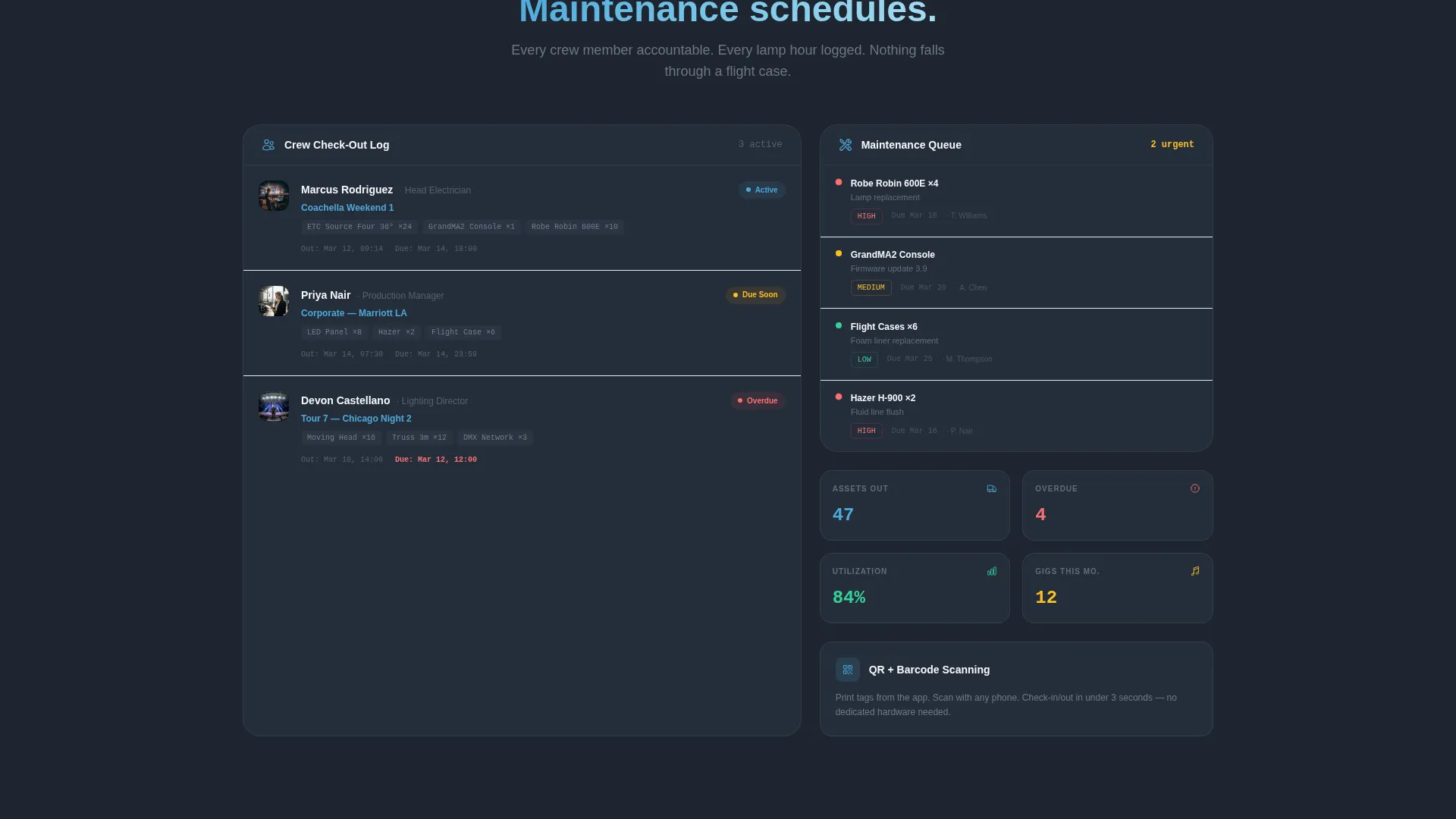
Task: Click the red status dot for Robe Robin 600E
Action: (x=839, y=182)
